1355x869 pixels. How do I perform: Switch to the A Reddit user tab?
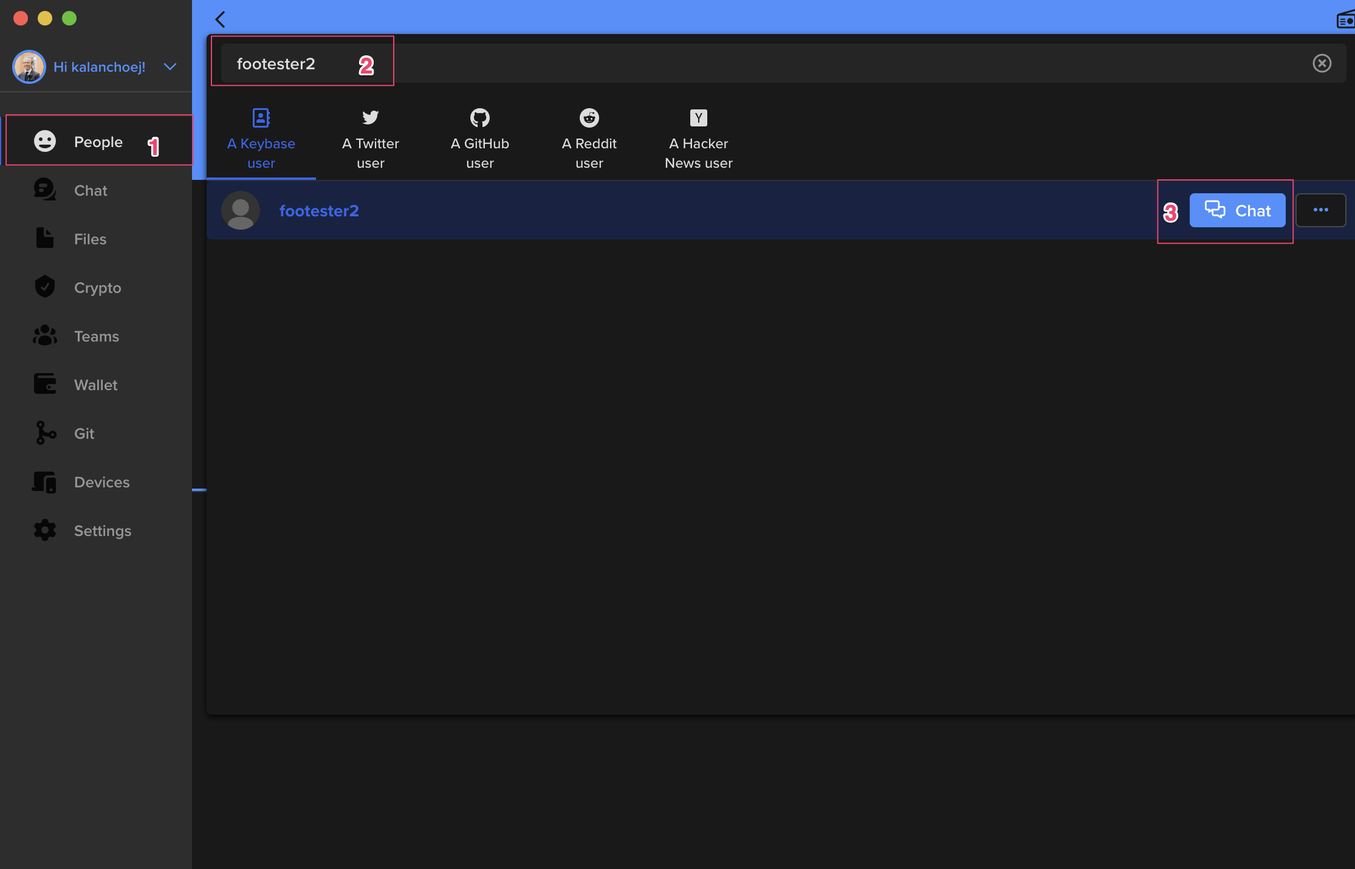pos(589,139)
